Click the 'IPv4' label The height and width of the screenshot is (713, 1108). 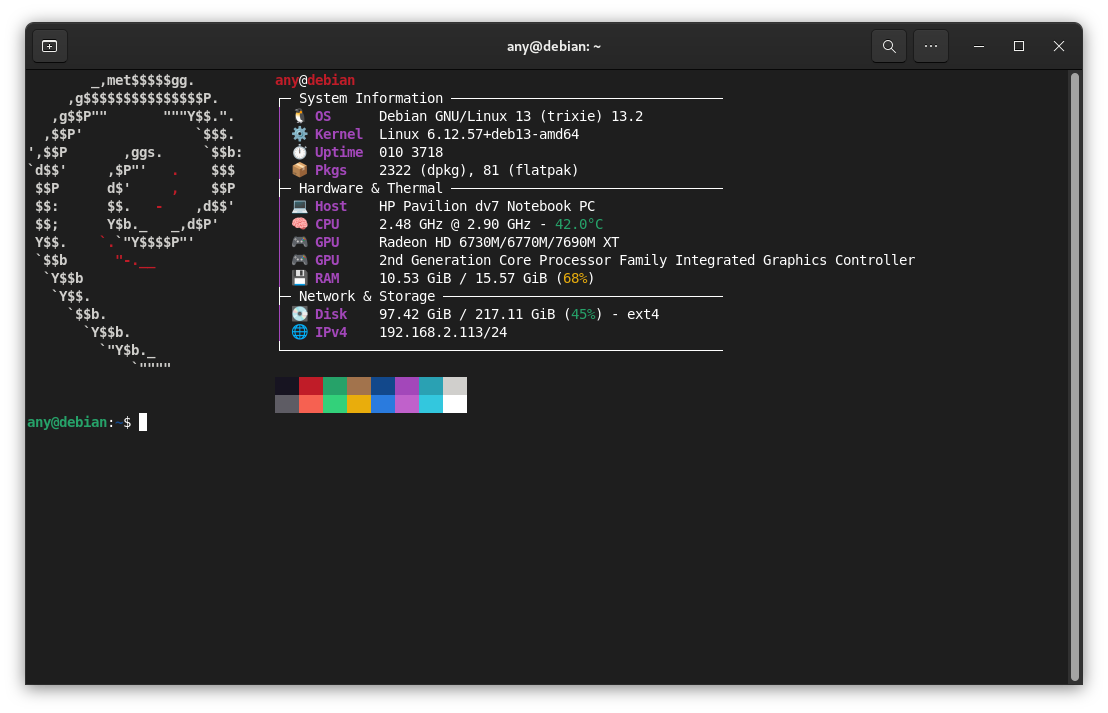click(331, 332)
